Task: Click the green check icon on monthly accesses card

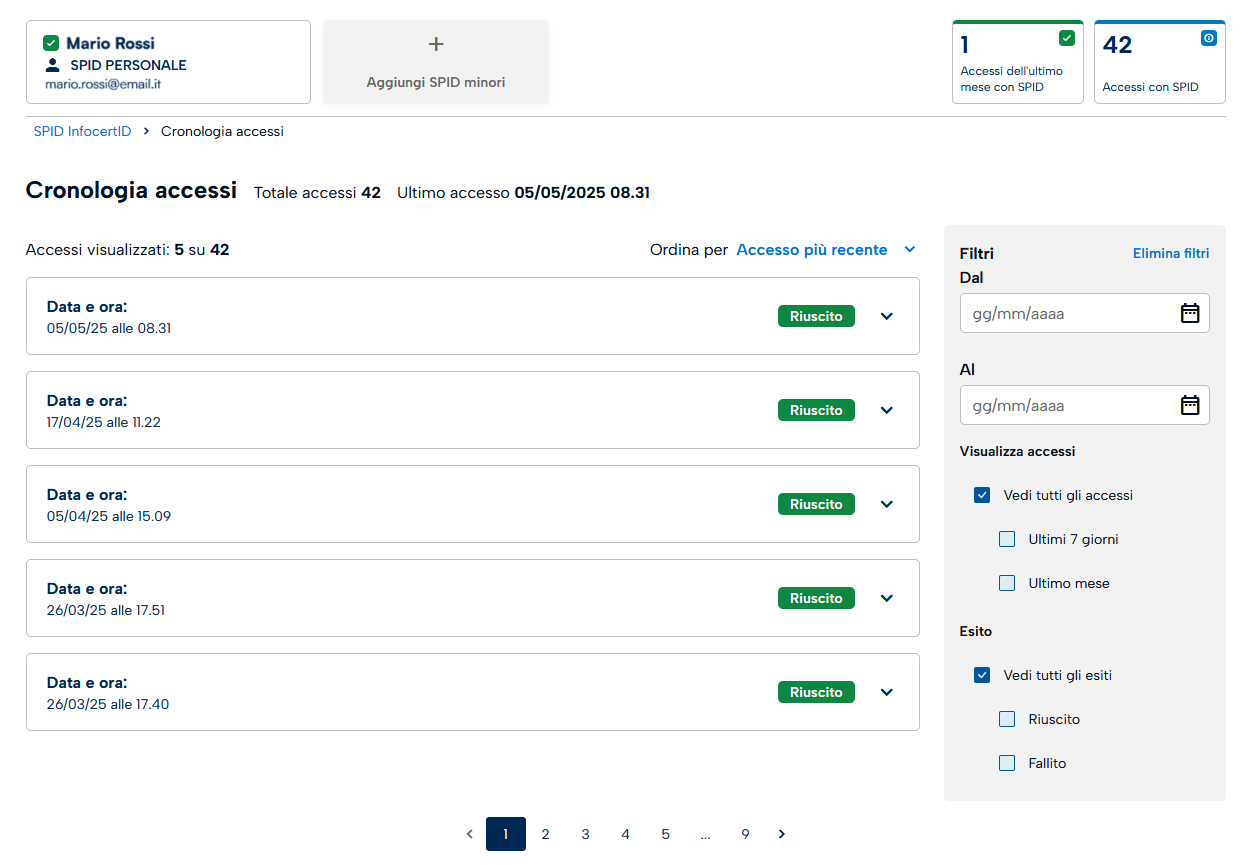Action: coord(1066,38)
